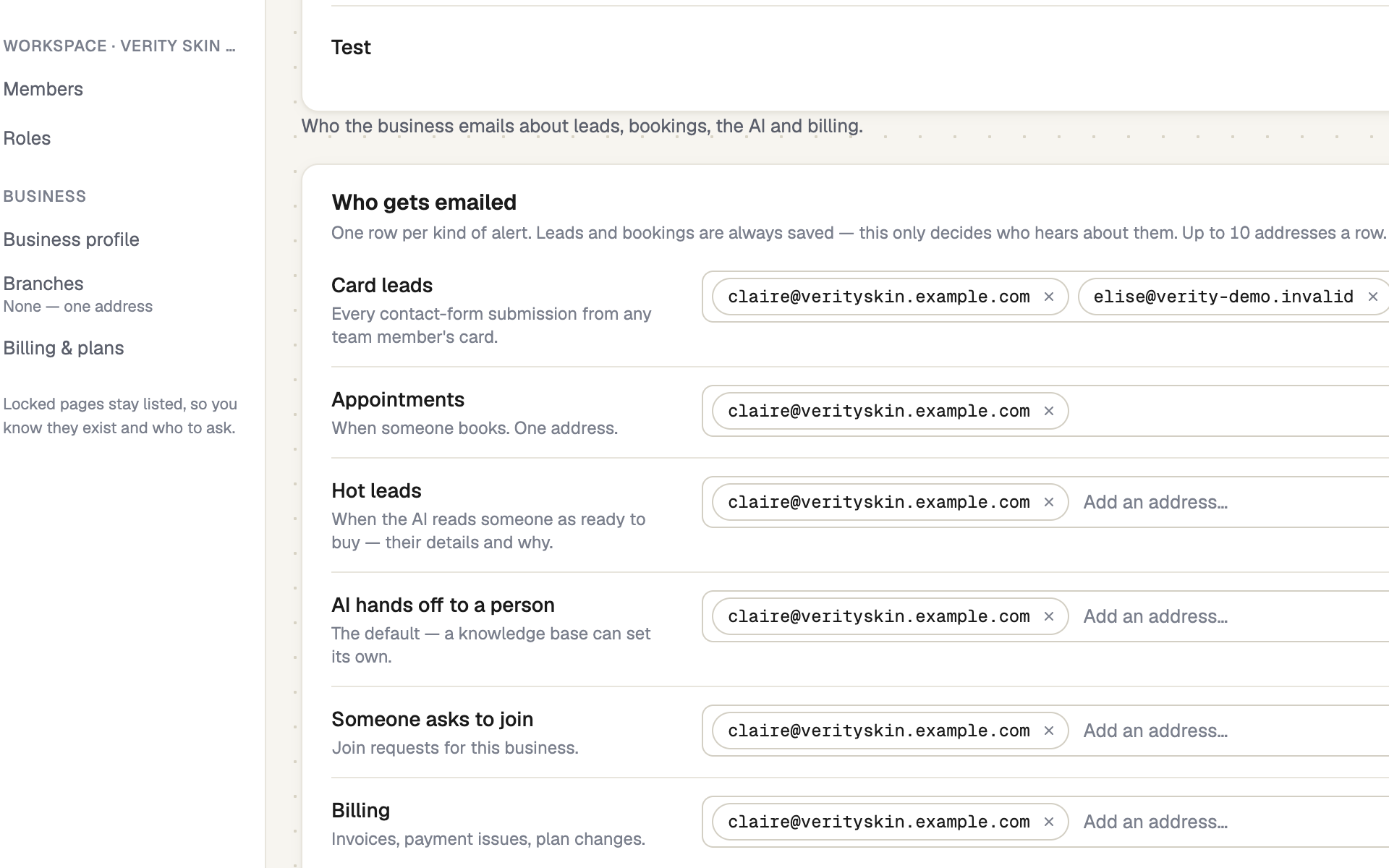Click the 'Hot leads' row label
1389x868 pixels.
point(376,491)
